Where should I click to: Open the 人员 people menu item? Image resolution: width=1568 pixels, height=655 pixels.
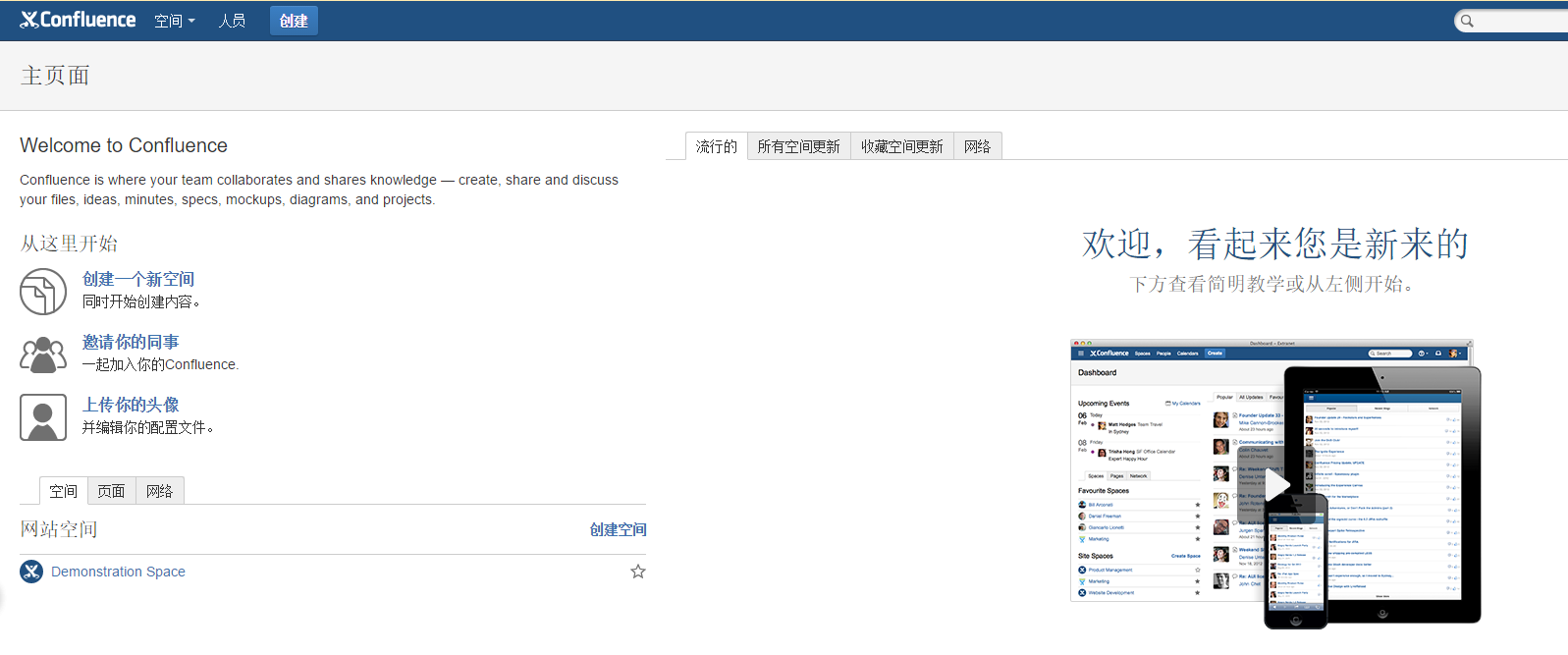pyautogui.click(x=232, y=21)
